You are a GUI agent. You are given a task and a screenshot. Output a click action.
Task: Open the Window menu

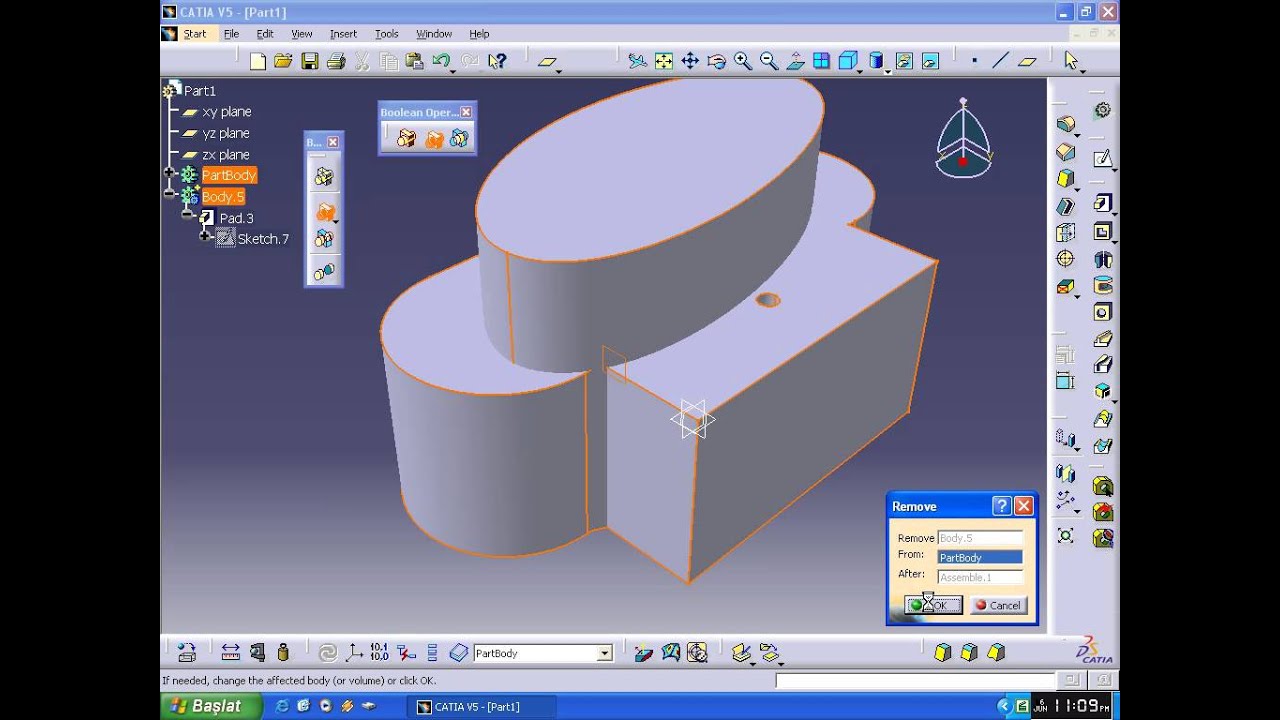pos(434,34)
